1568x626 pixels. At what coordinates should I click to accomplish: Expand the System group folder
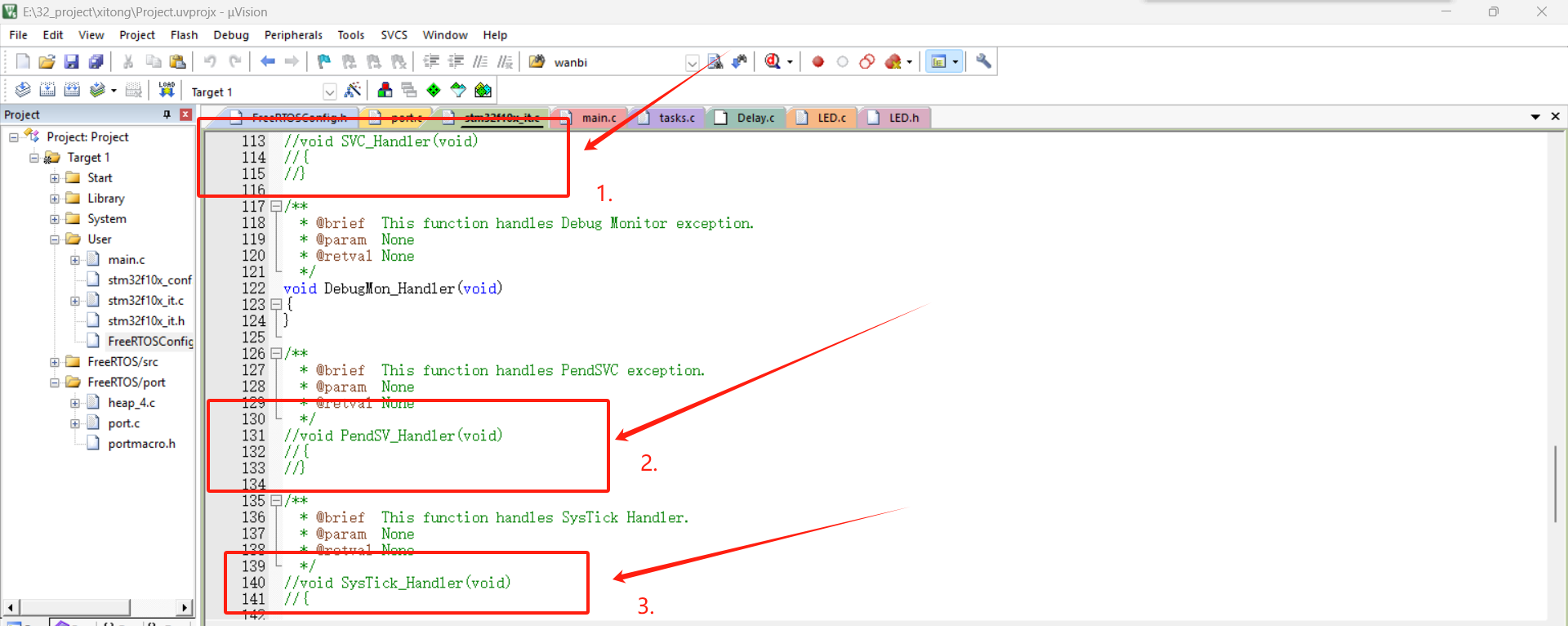54,219
